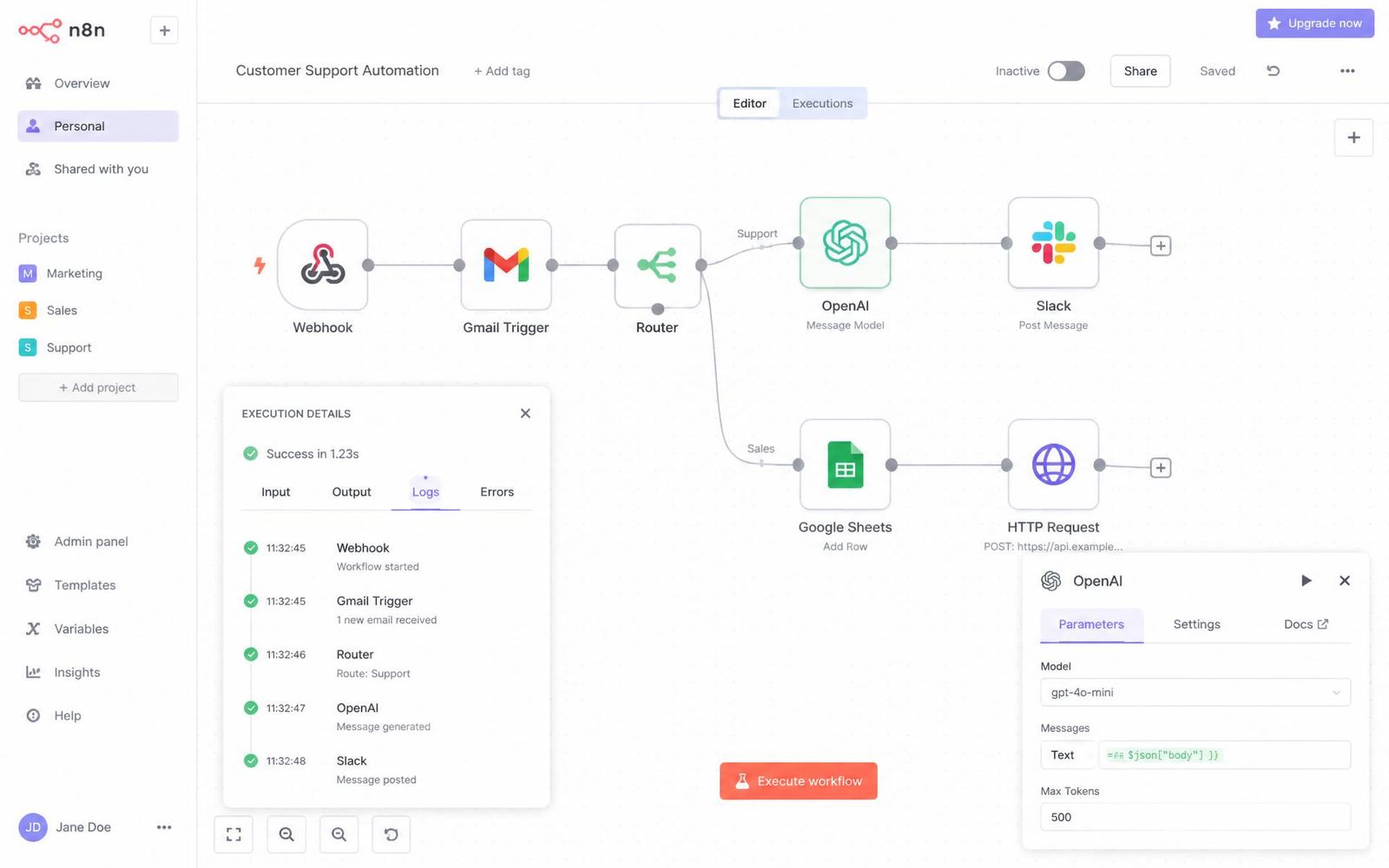Select the OpenAI 'Message generated' log entry
Image resolution: width=1389 pixels, height=868 pixels.
tap(386, 717)
